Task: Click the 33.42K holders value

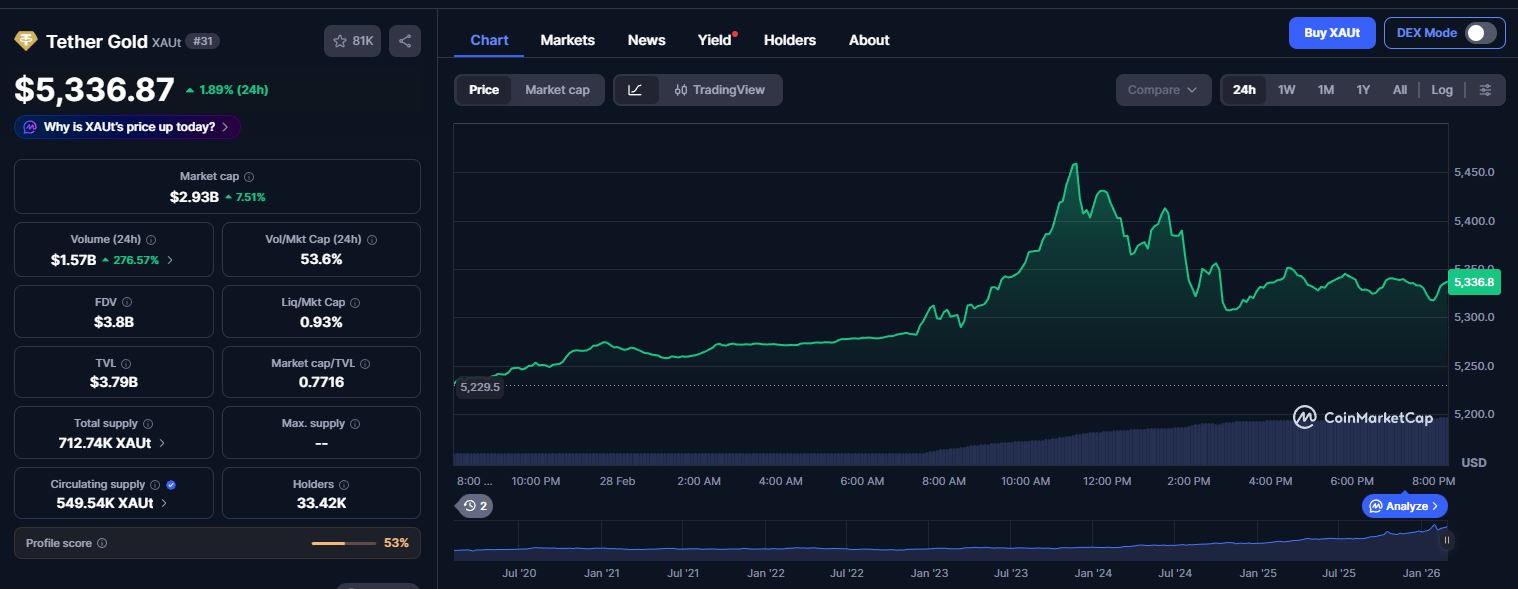Action: [321, 503]
